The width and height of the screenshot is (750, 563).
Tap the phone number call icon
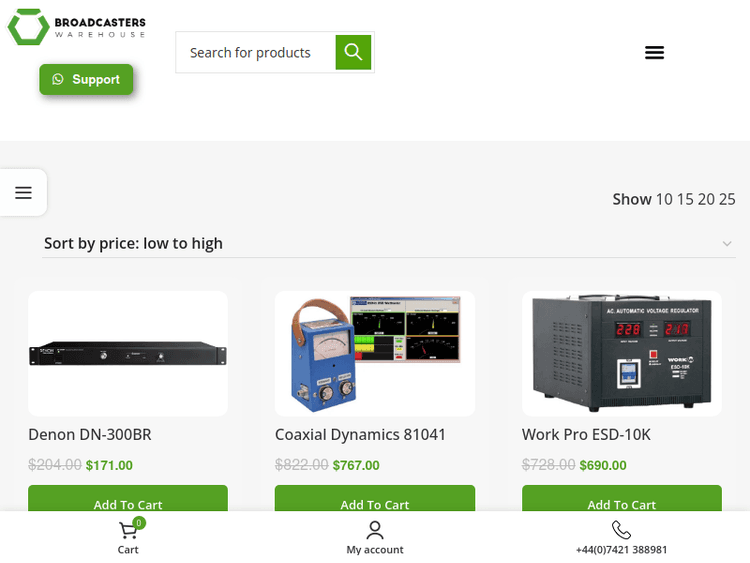point(621,530)
